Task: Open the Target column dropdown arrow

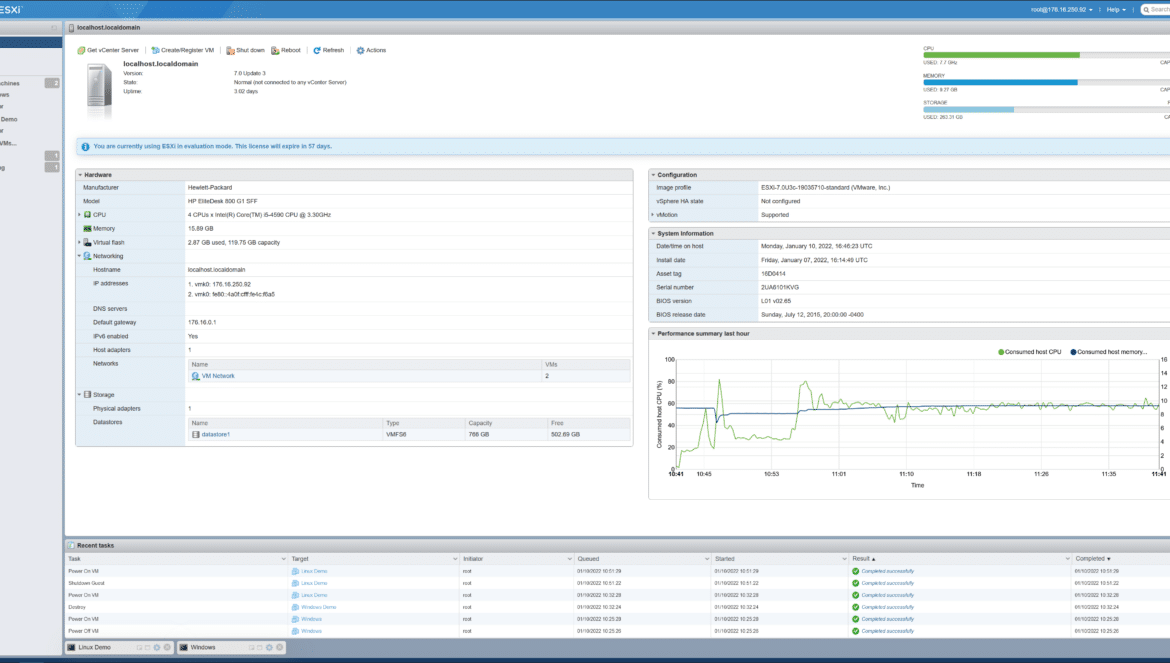Action: coord(455,559)
